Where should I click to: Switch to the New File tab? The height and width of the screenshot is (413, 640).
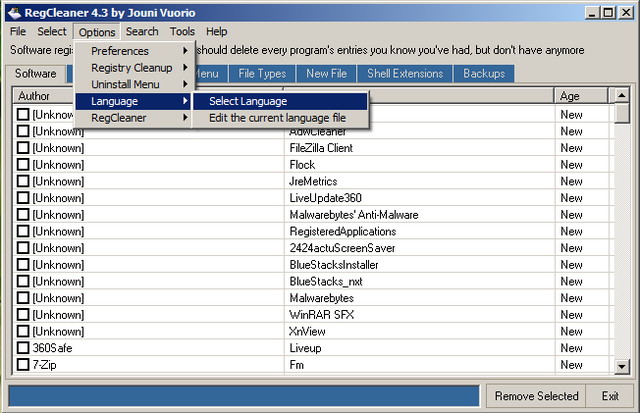click(327, 74)
